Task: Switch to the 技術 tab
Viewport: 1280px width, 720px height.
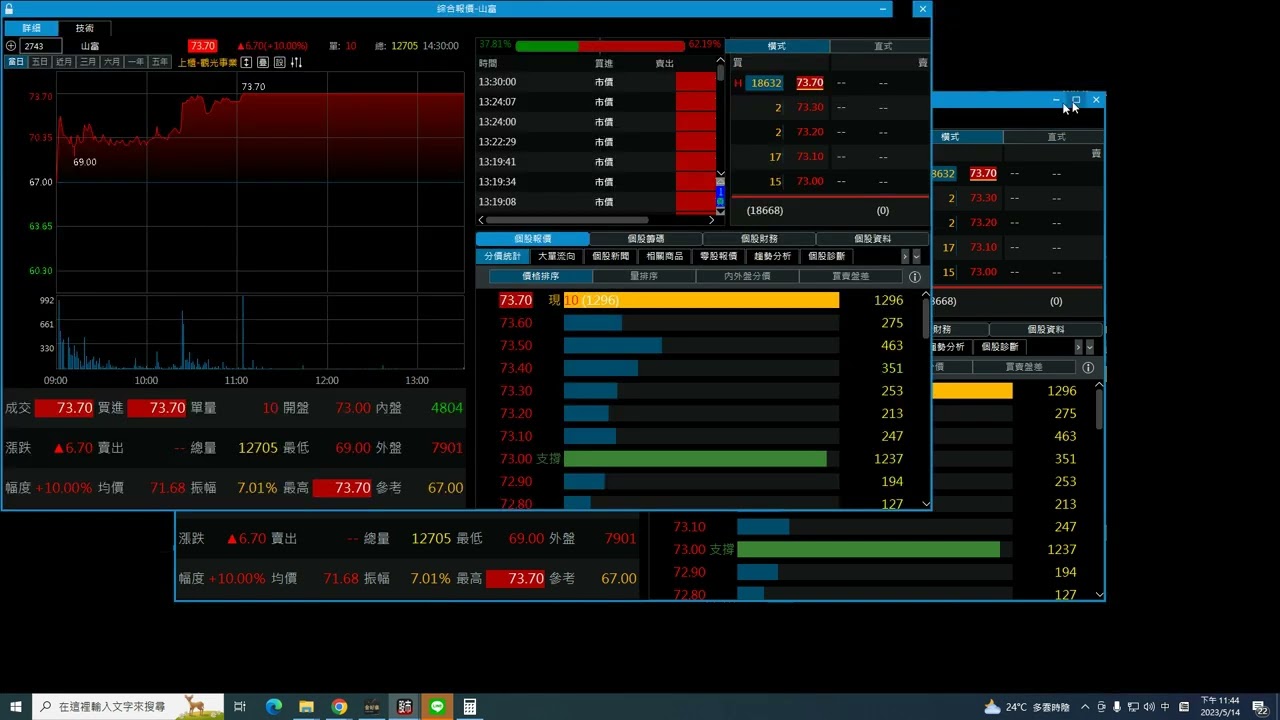Action: (85, 28)
